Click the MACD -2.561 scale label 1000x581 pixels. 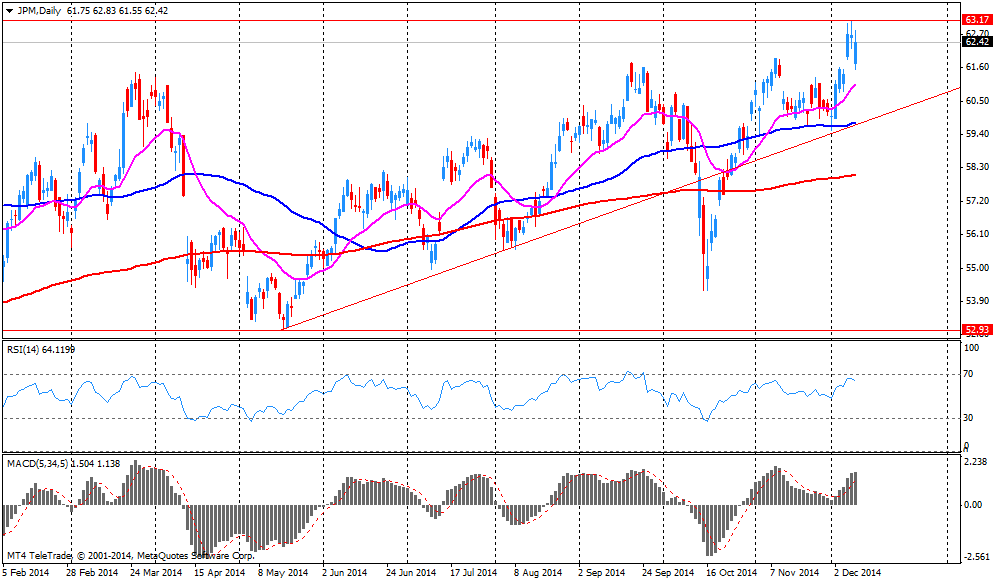coord(975,558)
